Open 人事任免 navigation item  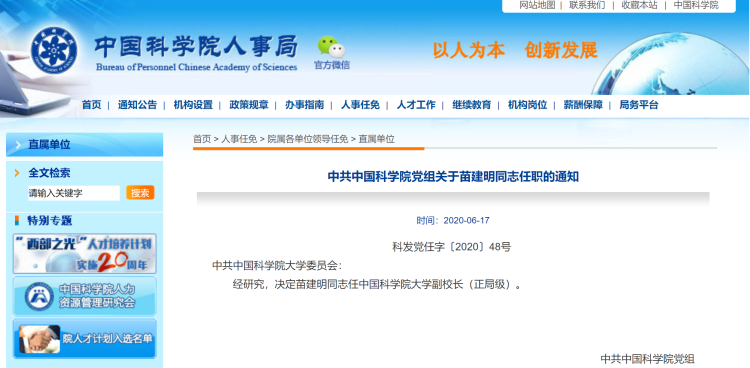click(x=360, y=105)
